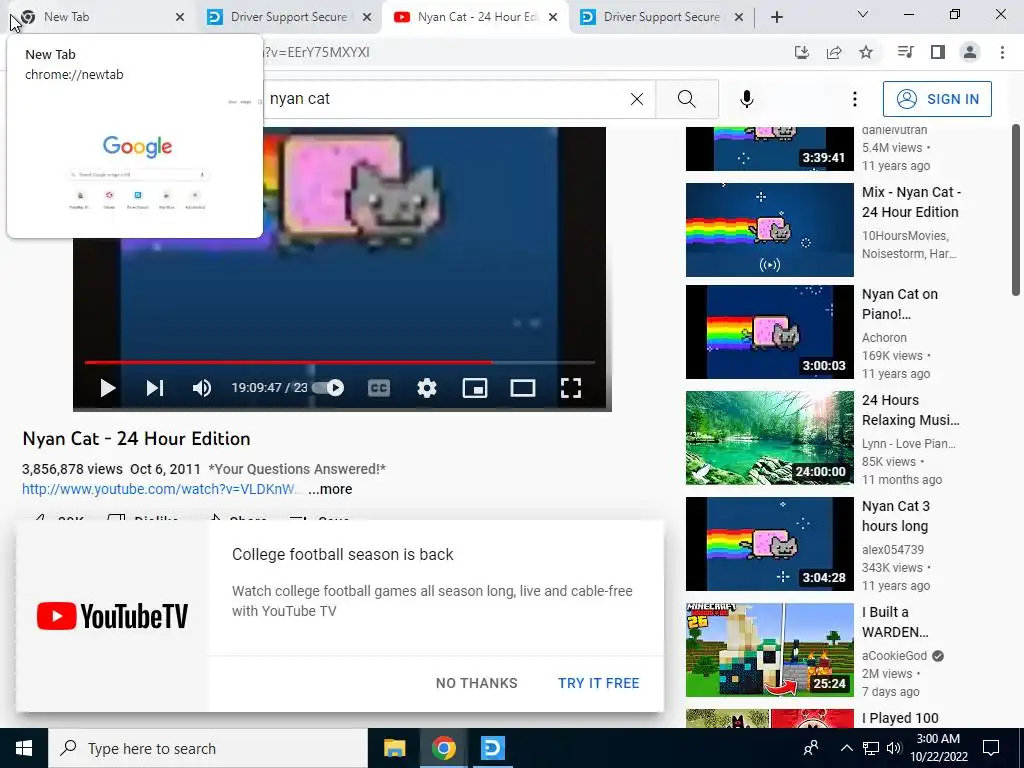Open 24 Hours Relaxing Music thumbnail

(x=769, y=438)
